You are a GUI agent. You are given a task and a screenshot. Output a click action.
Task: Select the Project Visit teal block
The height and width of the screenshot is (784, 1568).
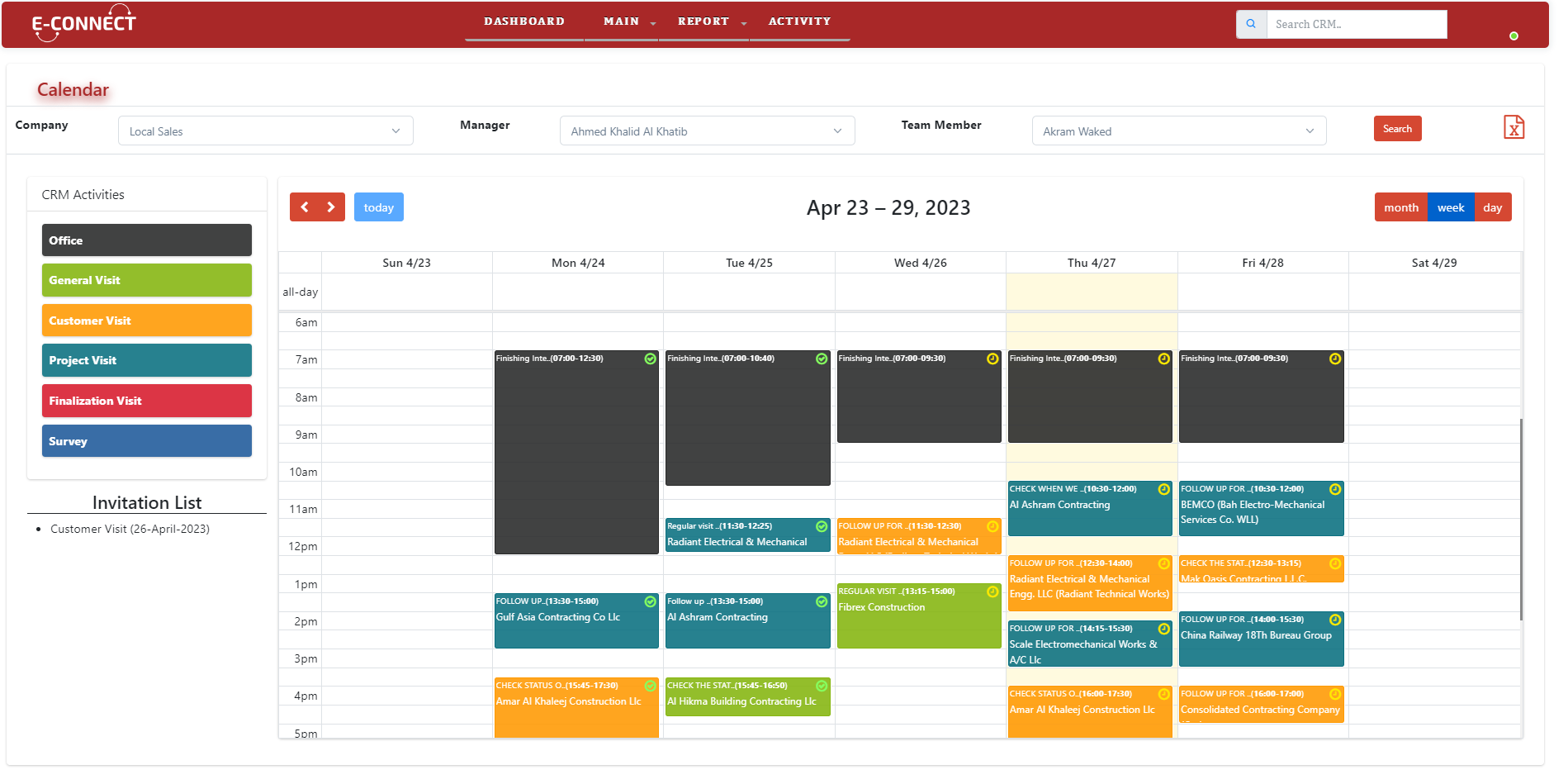[147, 360]
